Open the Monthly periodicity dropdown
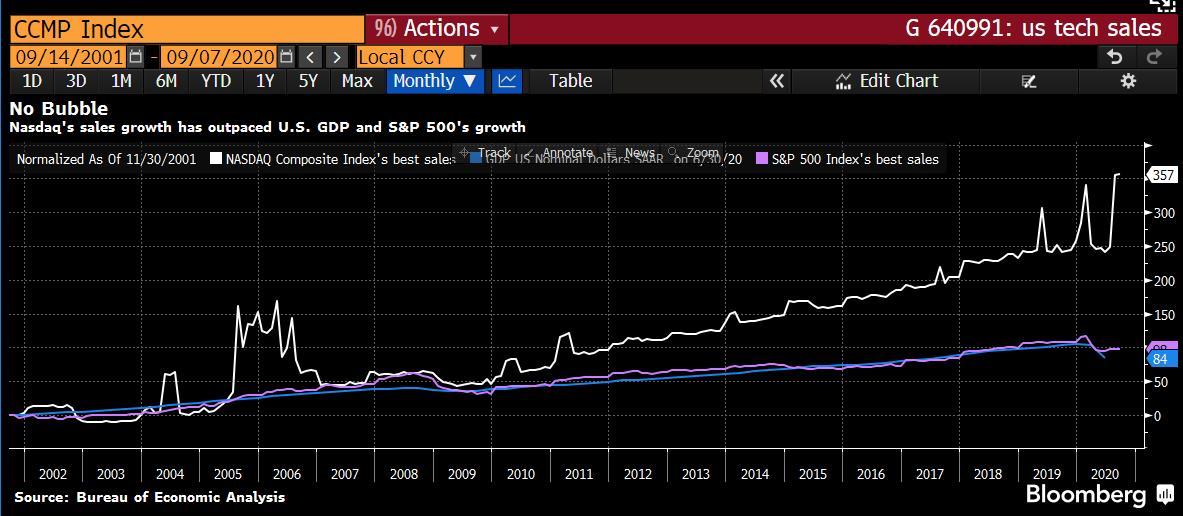Image resolution: width=1183 pixels, height=516 pixels. (x=435, y=81)
